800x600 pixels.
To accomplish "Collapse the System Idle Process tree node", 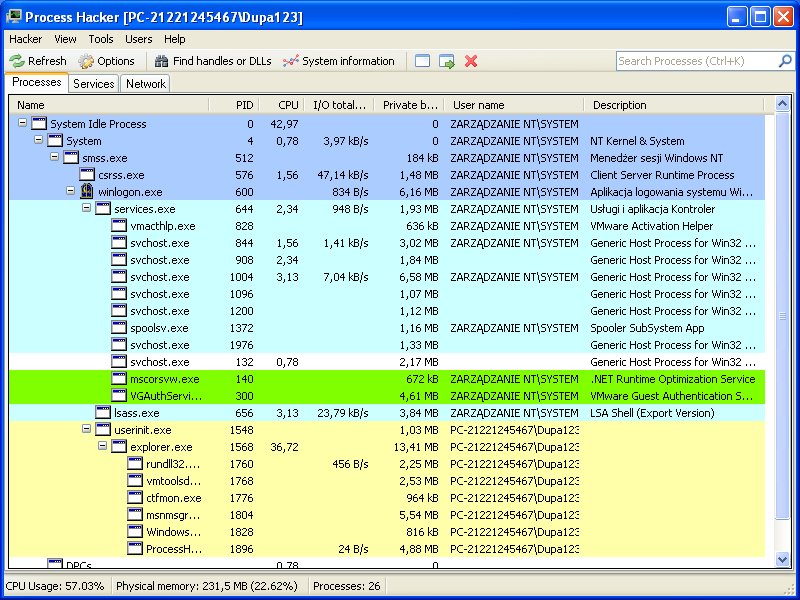I will tap(23, 124).
